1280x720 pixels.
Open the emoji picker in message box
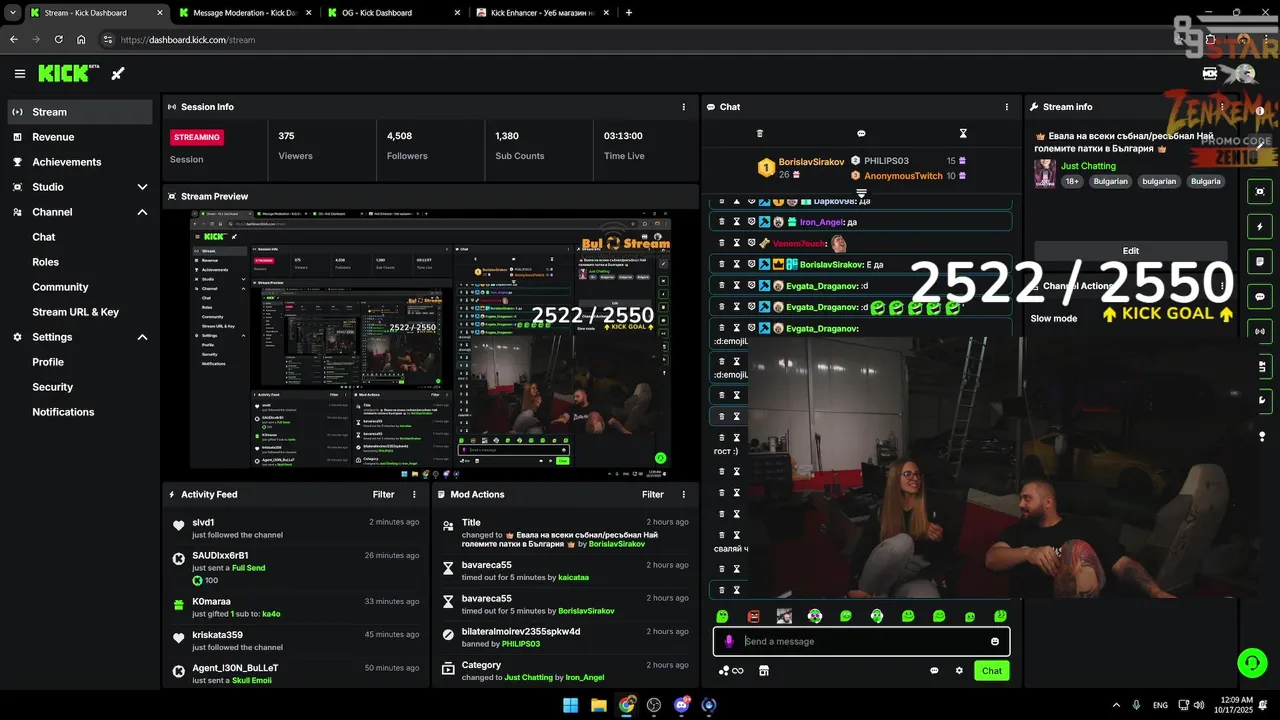[x=994, y=641]
